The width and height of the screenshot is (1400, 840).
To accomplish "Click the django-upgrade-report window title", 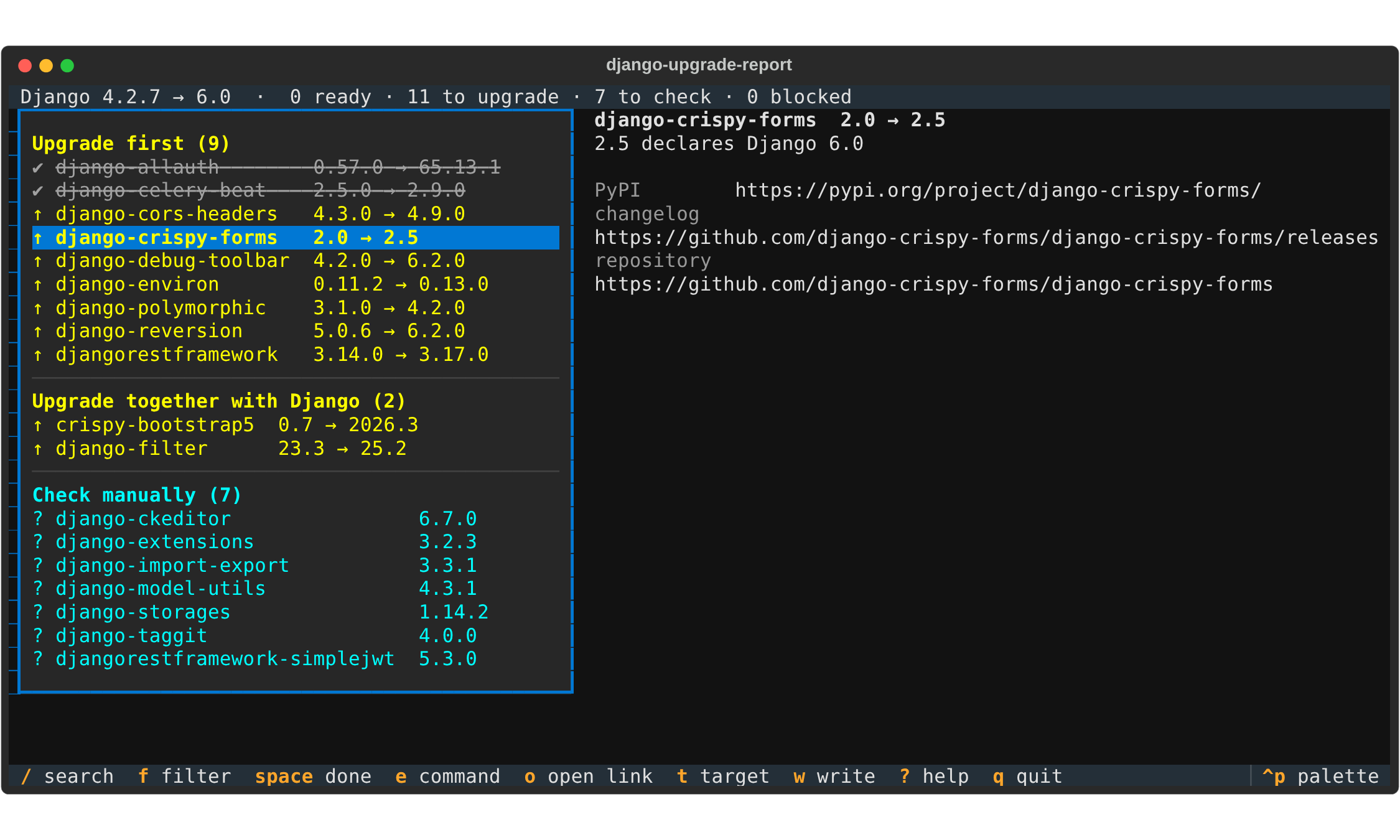I will 699,65.
